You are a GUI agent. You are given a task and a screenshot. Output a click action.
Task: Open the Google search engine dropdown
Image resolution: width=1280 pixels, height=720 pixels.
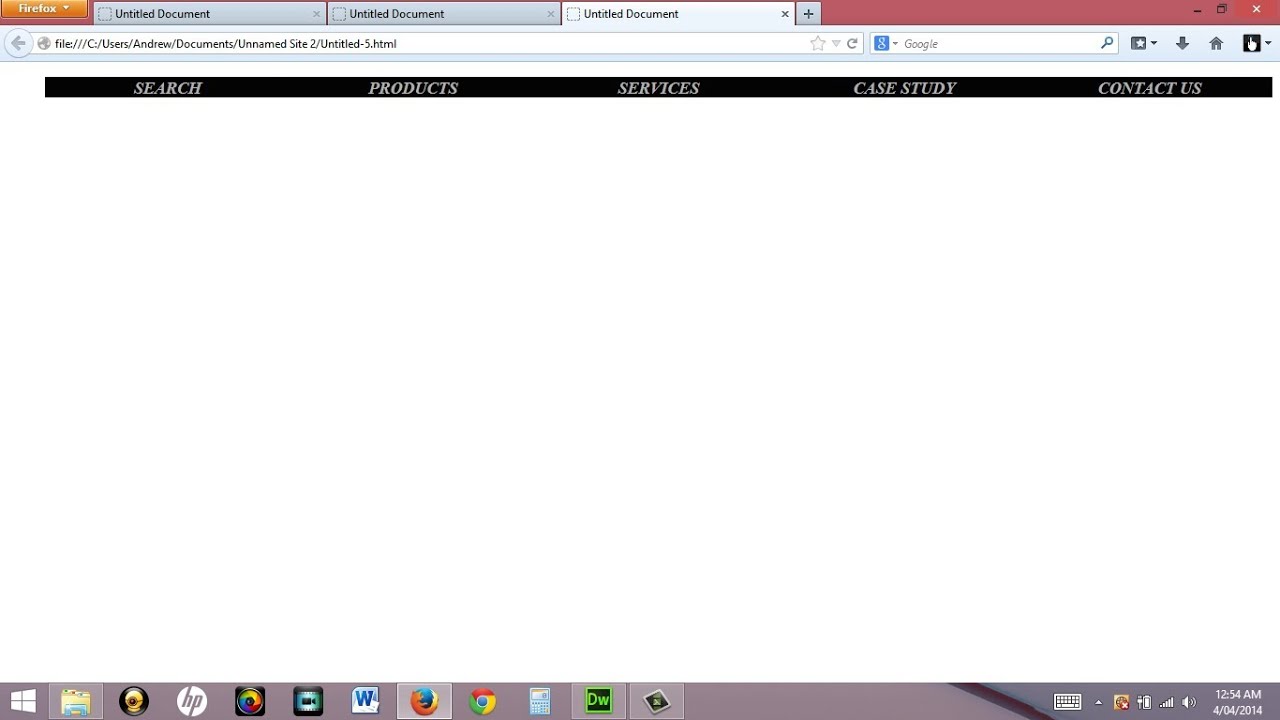[886, 44]
